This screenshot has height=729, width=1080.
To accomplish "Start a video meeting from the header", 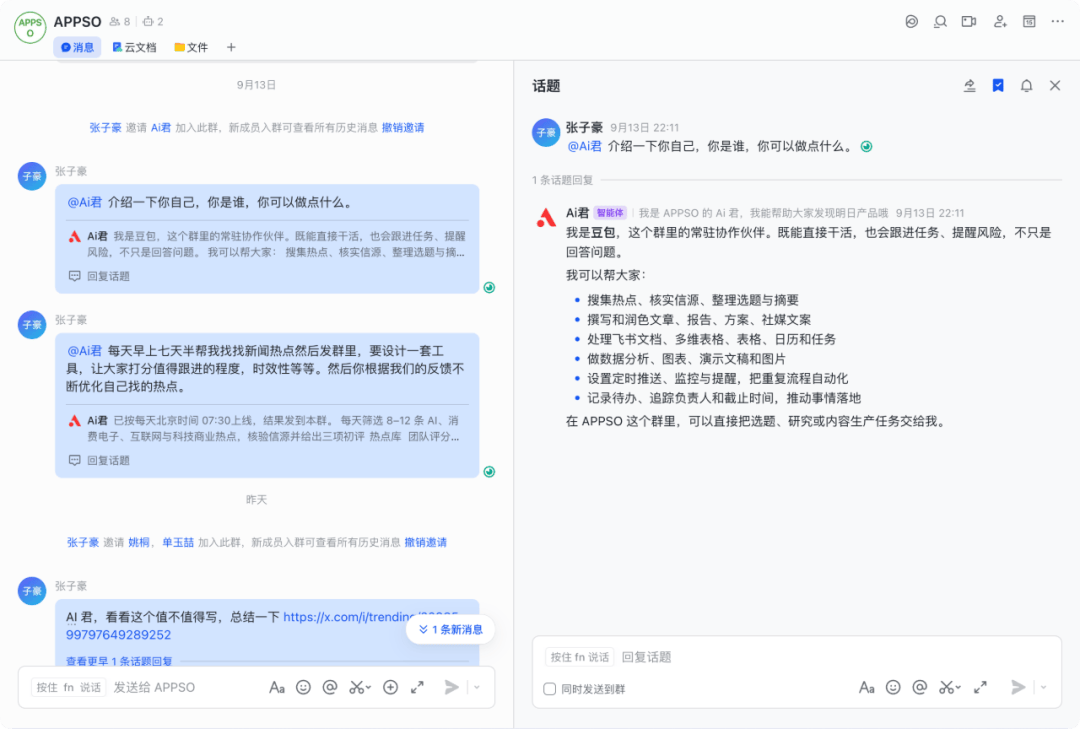I will click(969, 21).
